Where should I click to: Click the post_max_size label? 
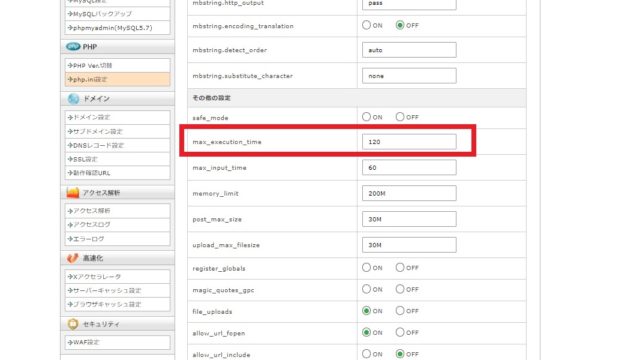[217, 220]
